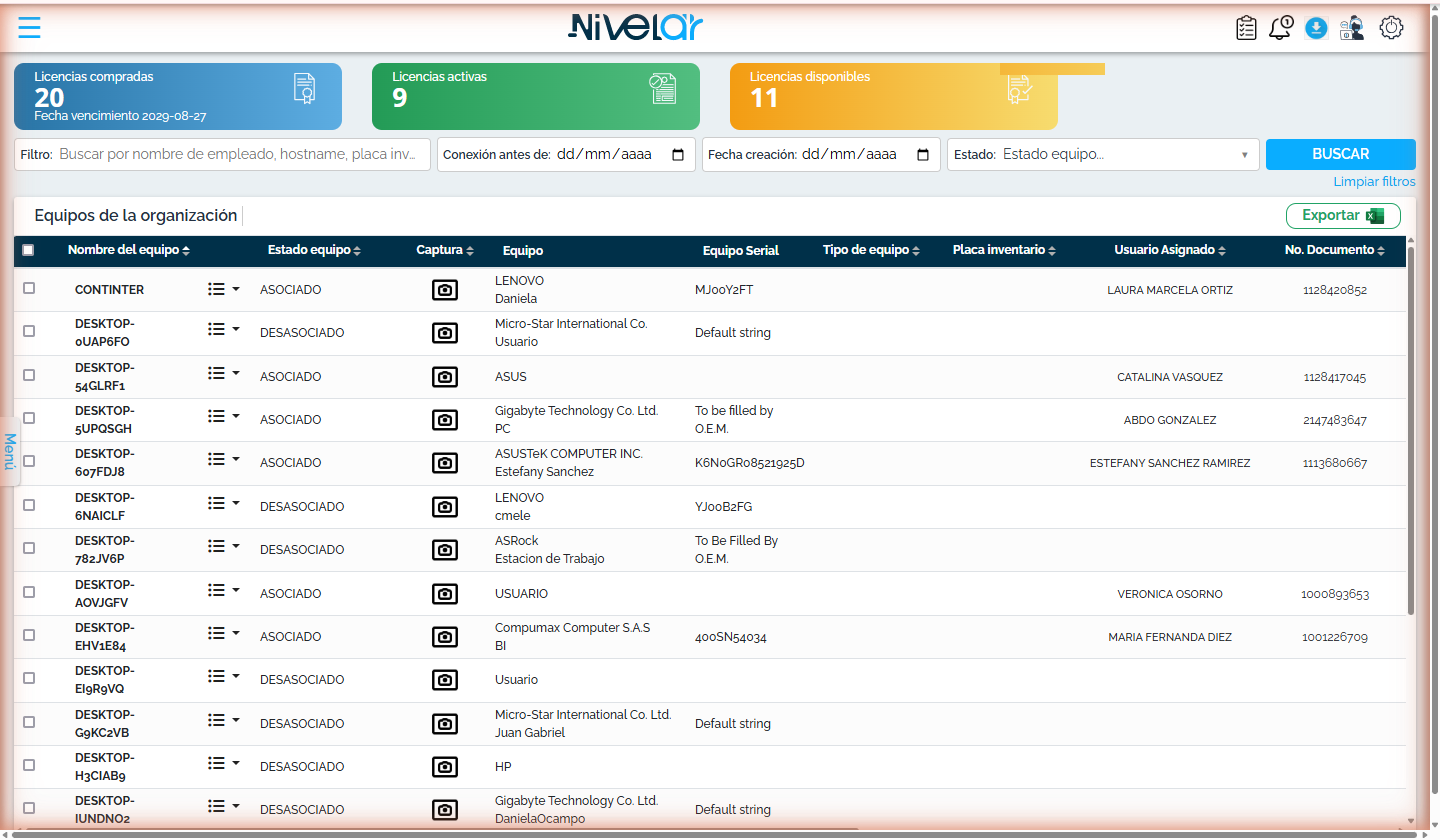
Task: Click the support user icon in header
Action: (x=1352, y=28)
